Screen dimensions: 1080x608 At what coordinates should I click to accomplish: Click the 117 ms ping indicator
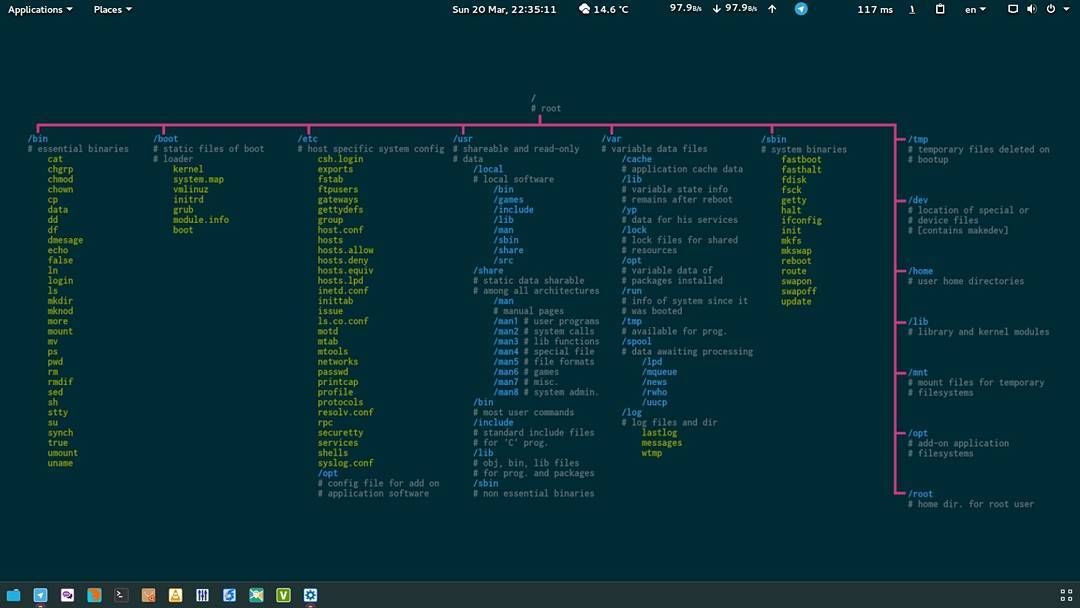pyautogui.click(x=875, y=9)
